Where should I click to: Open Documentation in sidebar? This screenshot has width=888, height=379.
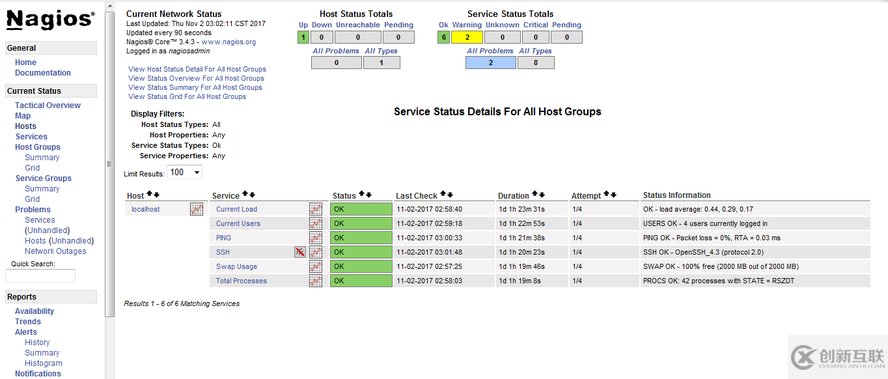point(43,73)
